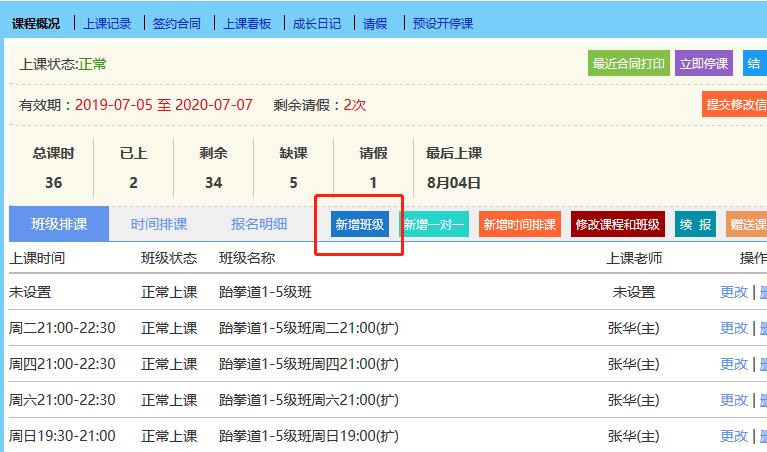
Task: Open 预设开停课 tab
Action: click(443, 23)
